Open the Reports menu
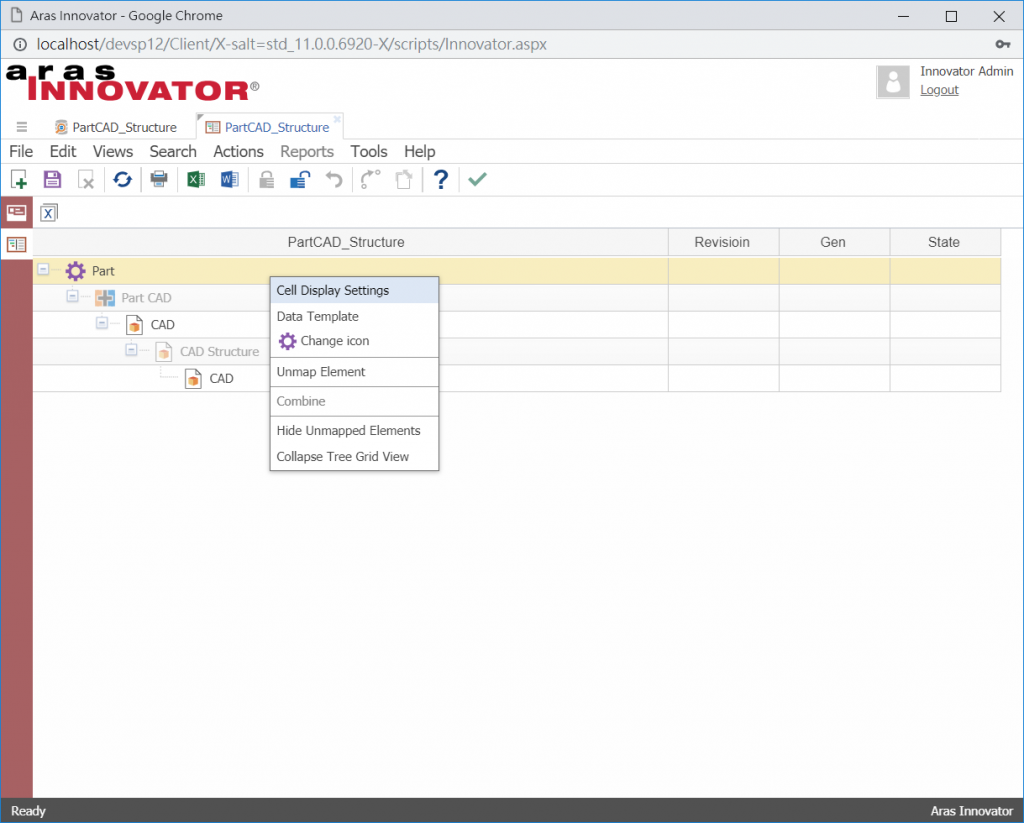Image resolution: width=1024 pixels, height=823 pixels. point(307,152)
